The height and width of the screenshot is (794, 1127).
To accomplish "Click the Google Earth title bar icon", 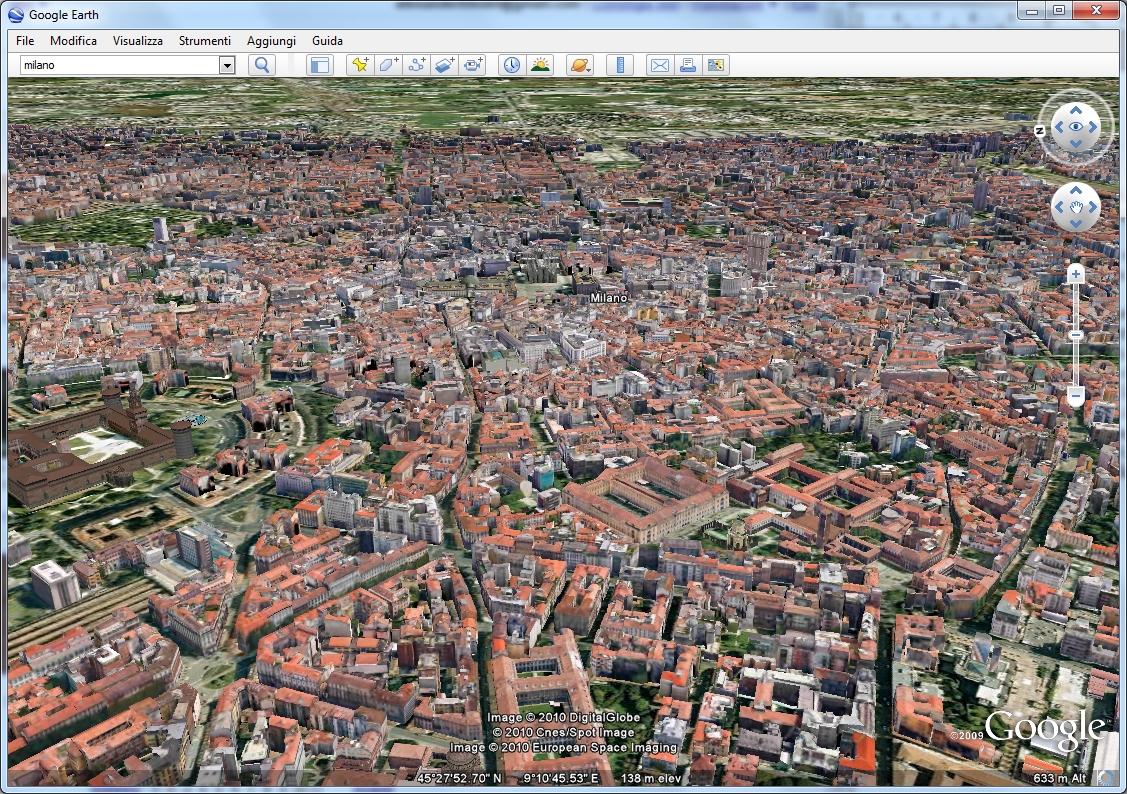I will coord(16,14).
